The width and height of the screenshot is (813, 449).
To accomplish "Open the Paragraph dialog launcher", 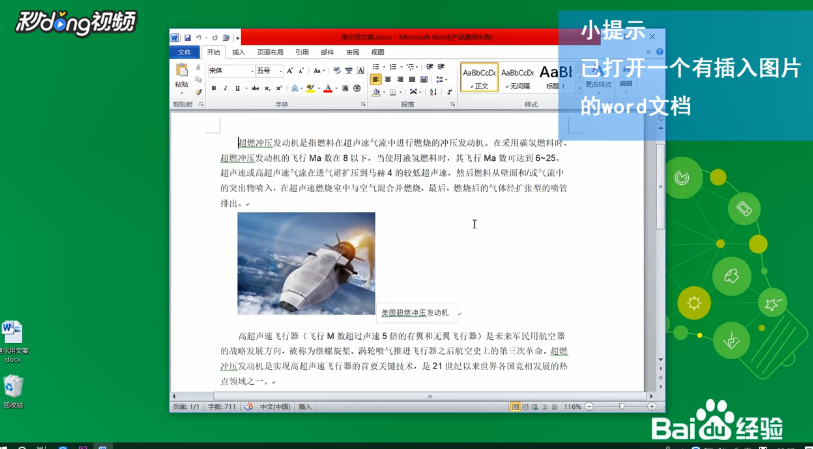I will (453, 104).
